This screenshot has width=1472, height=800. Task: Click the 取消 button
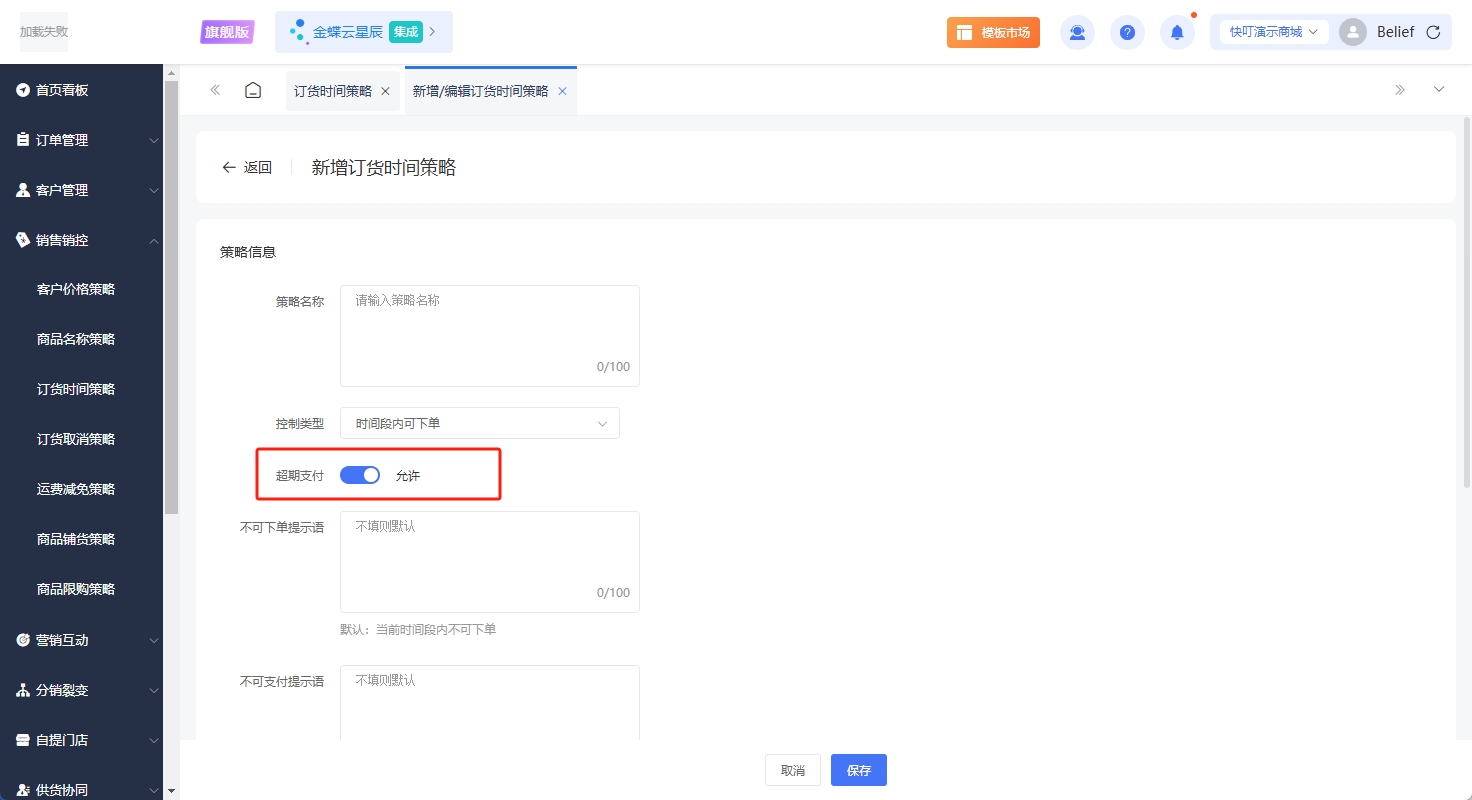pos(793,770)
